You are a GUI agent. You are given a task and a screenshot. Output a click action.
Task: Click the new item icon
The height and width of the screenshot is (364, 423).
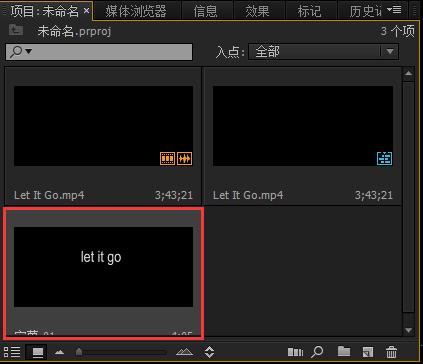(x=368, y=352)
